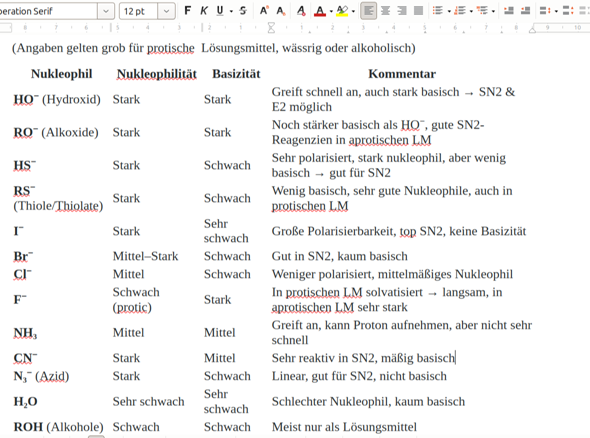
Task: Set line spacing icon
Action: [x=544, y=11]
